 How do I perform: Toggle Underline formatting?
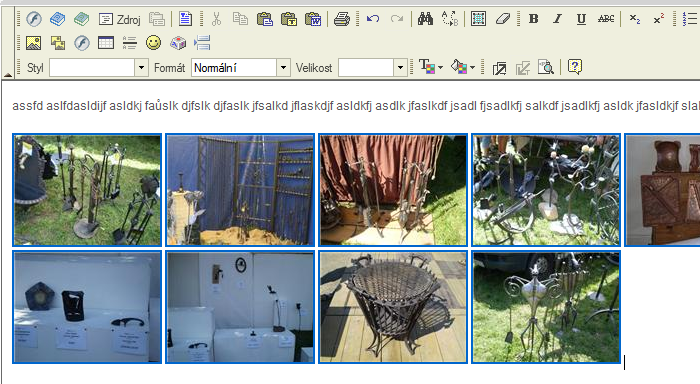click(x=581, y=19)
